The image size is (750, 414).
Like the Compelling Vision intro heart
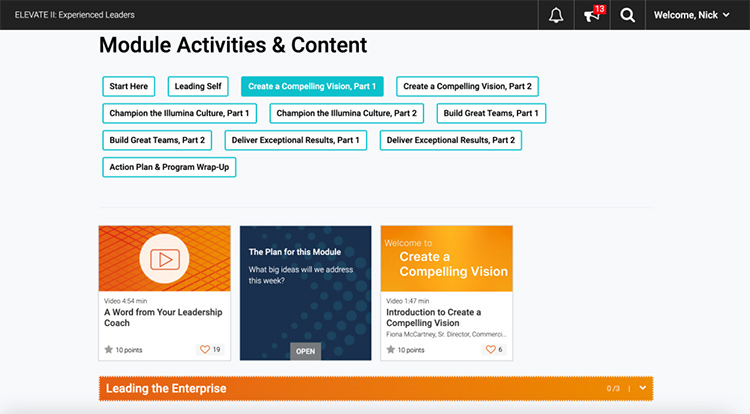coord(490,350)
